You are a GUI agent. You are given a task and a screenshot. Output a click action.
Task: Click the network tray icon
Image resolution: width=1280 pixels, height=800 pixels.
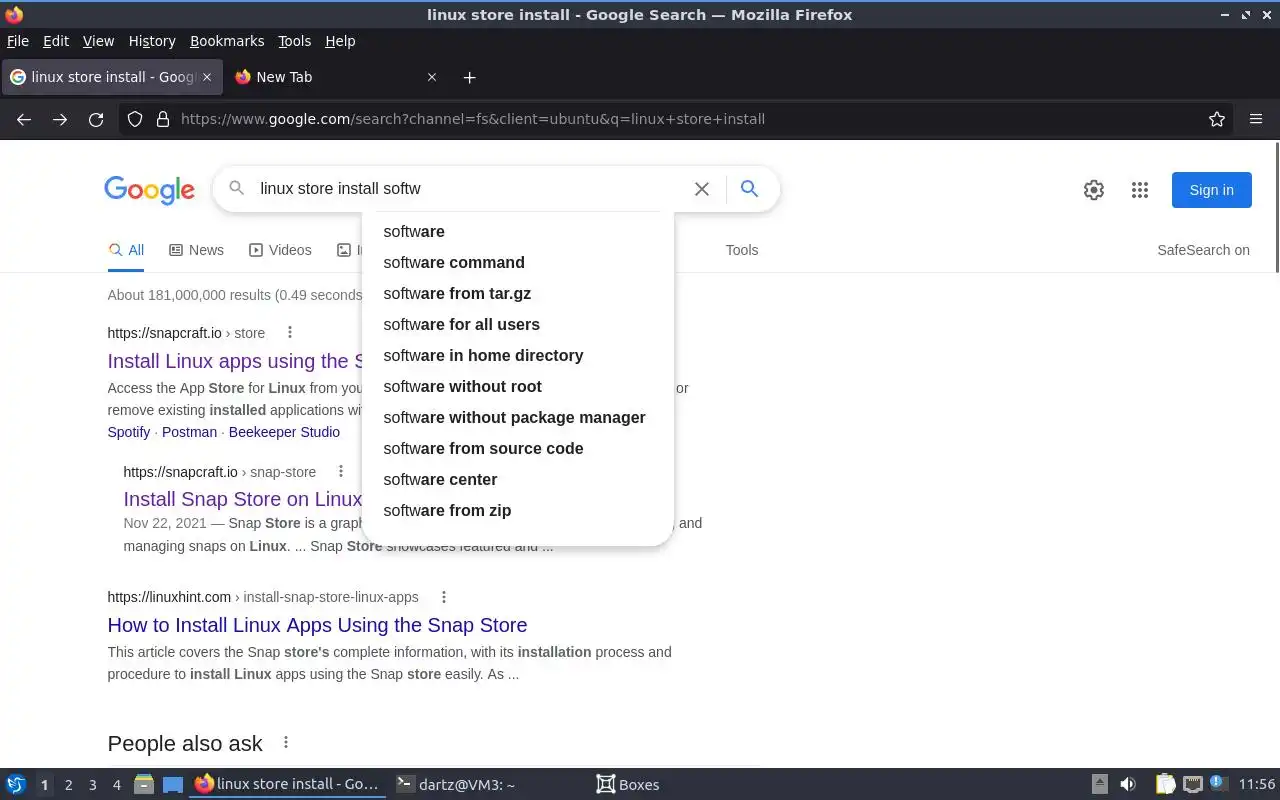tap(1192, 784)
